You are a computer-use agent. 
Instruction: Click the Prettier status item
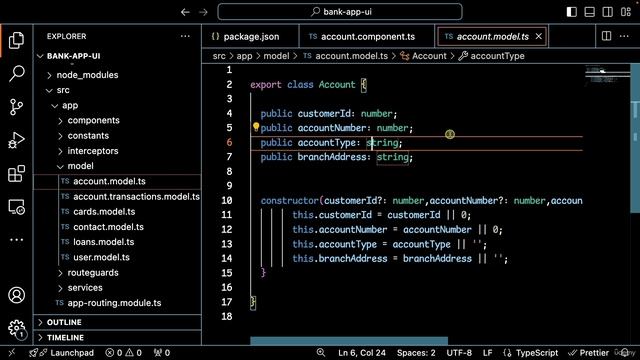pyautogui.click(x=588, y=353)
